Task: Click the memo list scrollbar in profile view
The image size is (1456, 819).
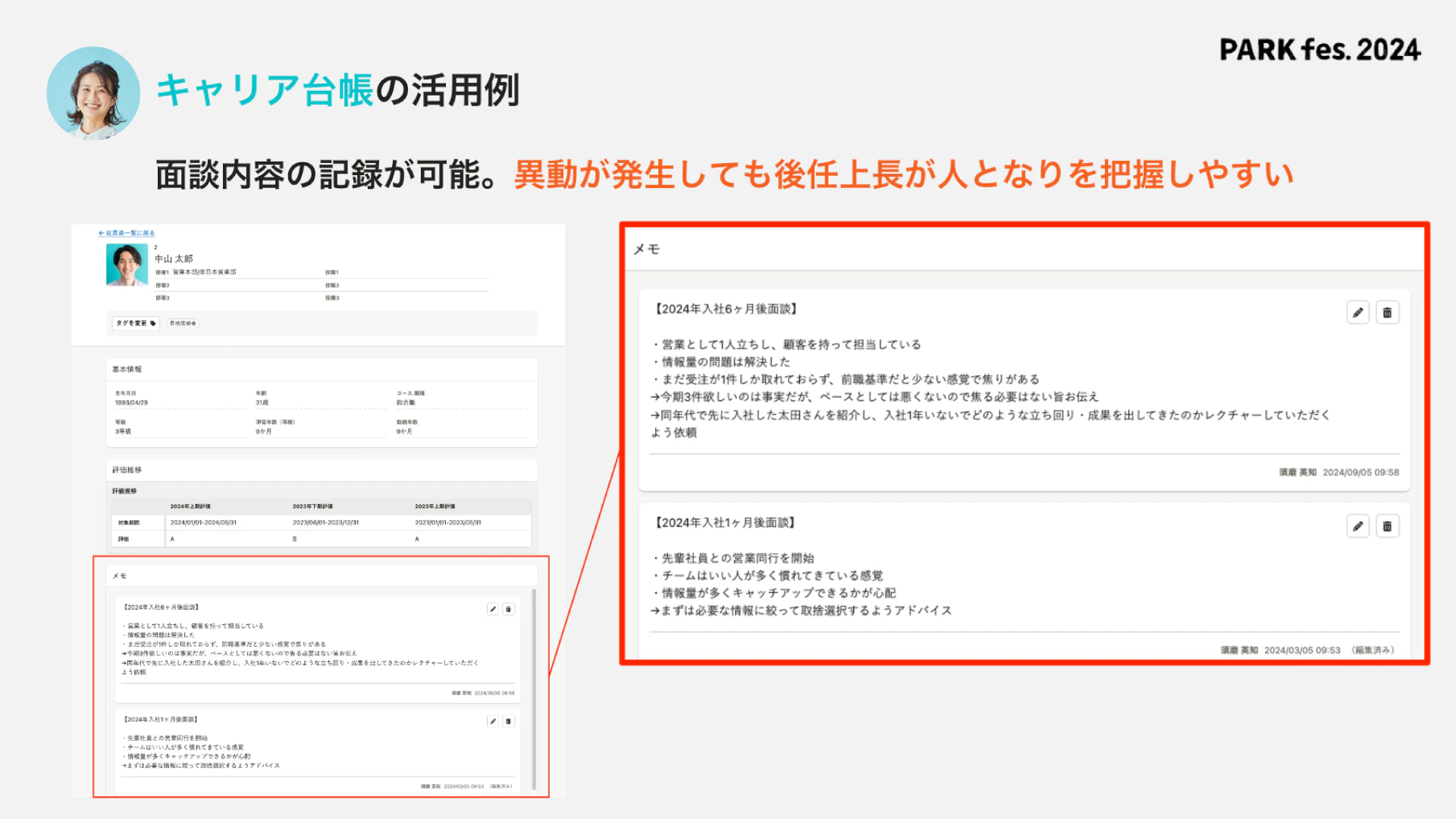Action: coord(534,690)
